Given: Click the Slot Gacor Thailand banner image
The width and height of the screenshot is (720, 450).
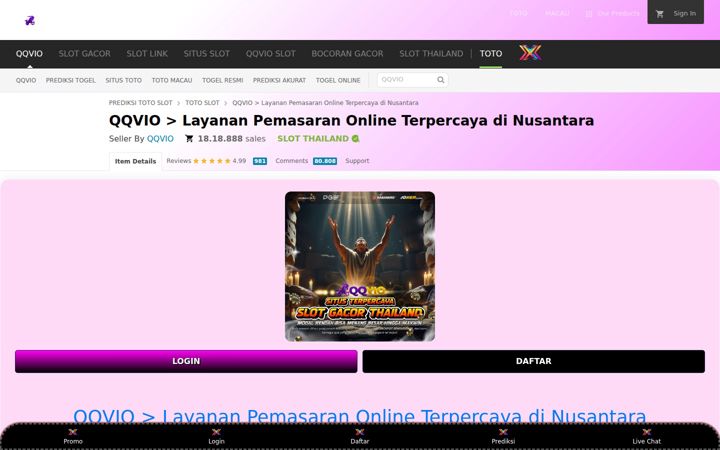Looking at the screenshot, I should pos(360,266).
